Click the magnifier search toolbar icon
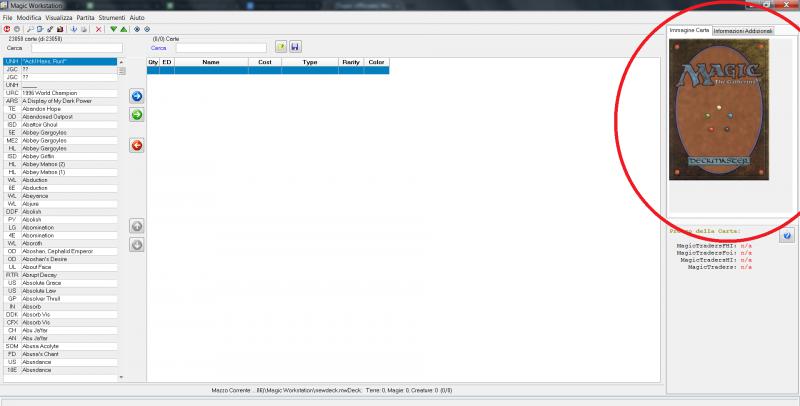Viewport: 800px width, 406px height. click(x=30, y=29)
